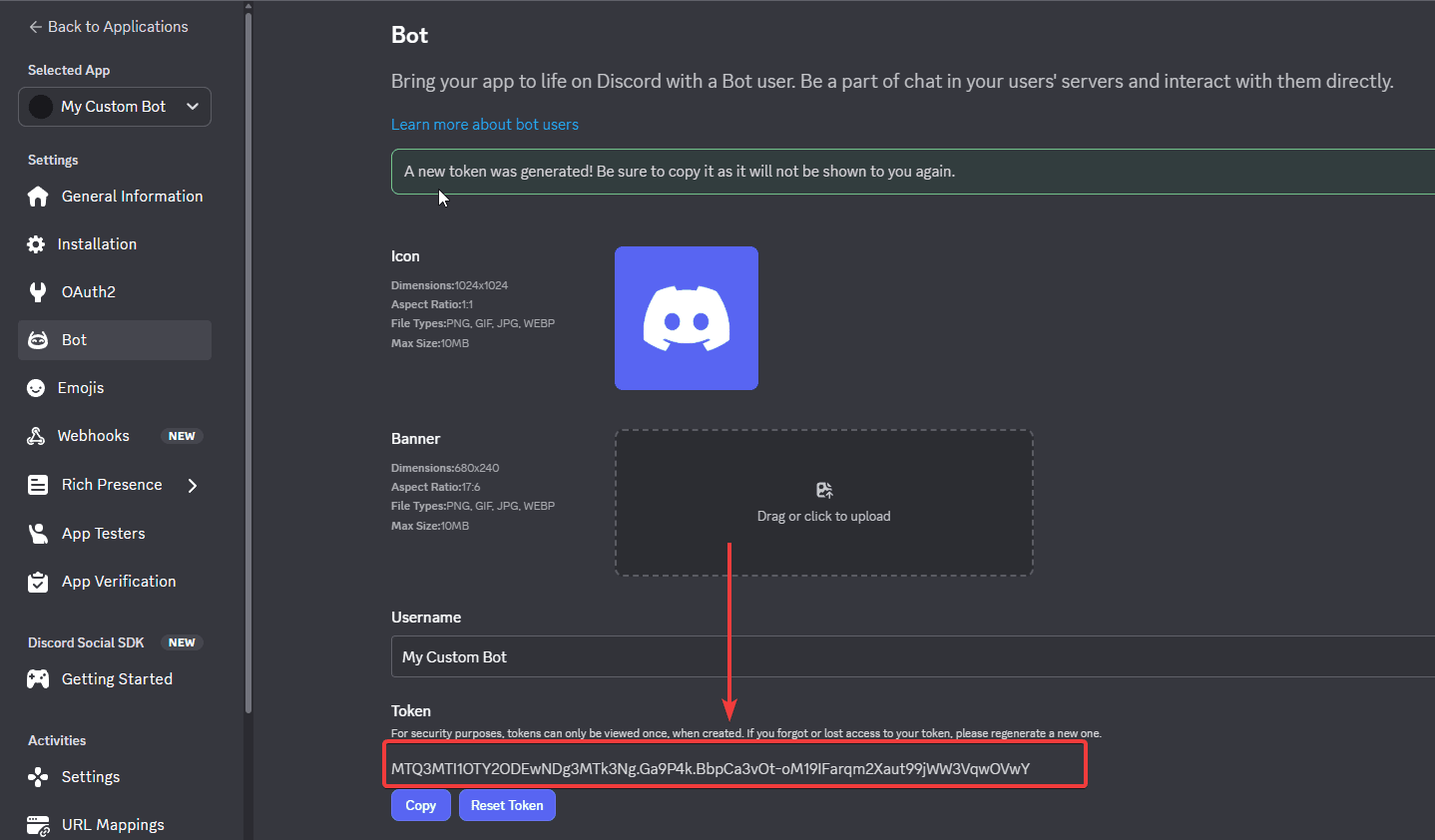This screenshot has height=840, width=1435.
Task: Expand the Rich Presence submenu chevron
Action: coord(193,485)
